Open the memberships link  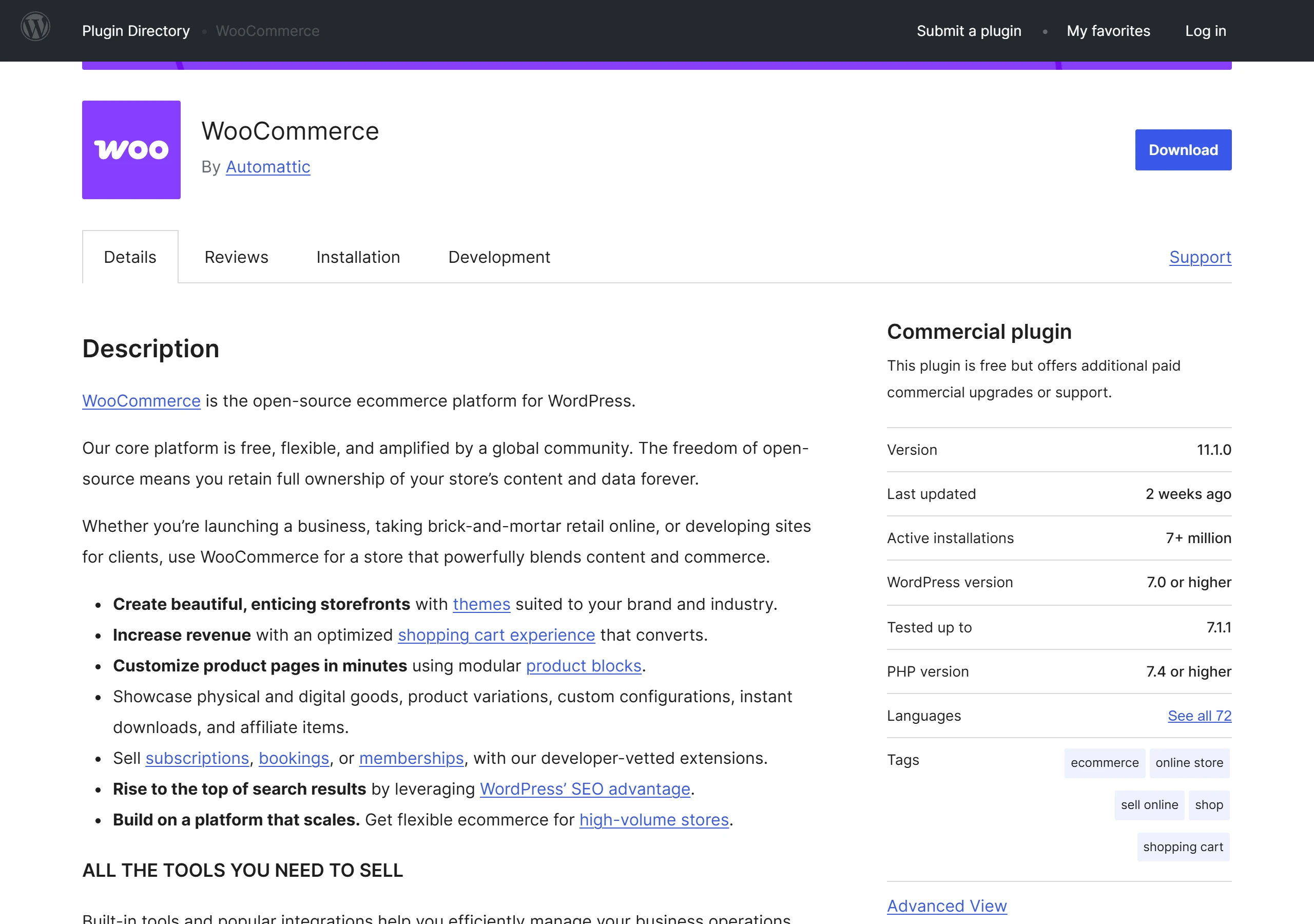coord(411,758)
